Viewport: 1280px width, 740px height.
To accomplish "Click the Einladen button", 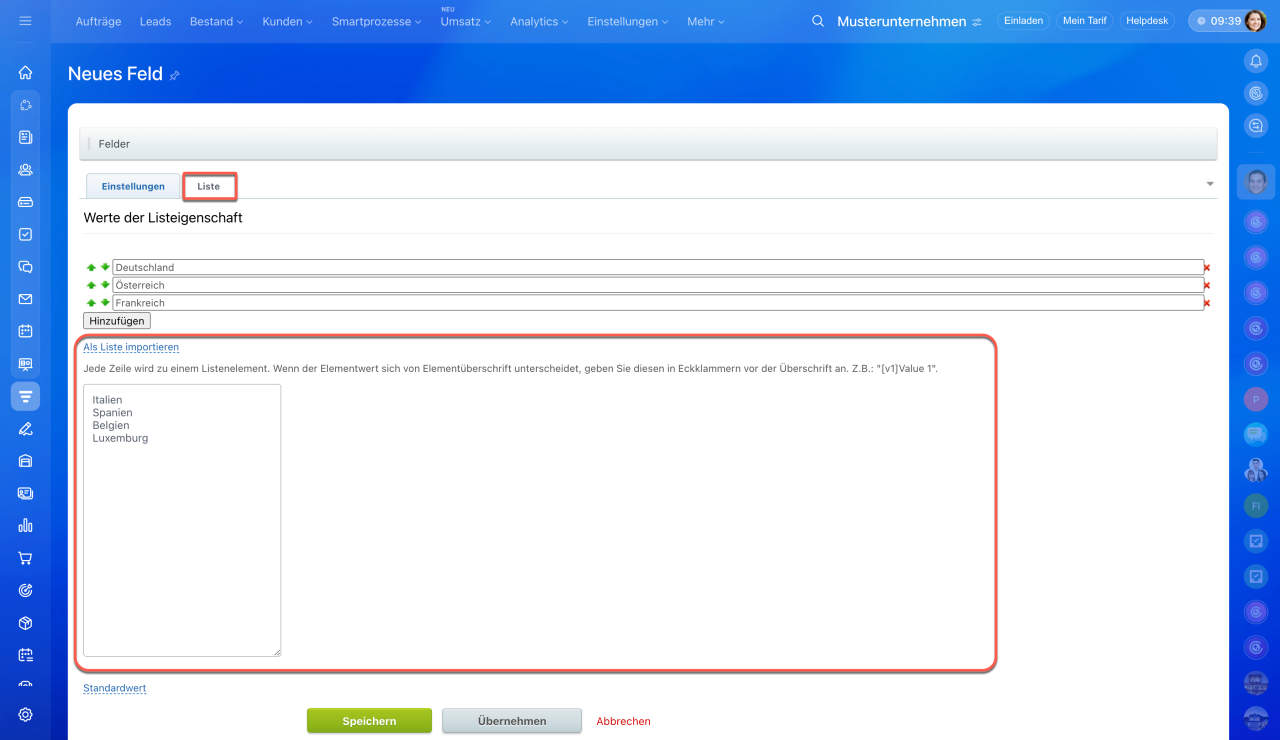I will 1023,21.
